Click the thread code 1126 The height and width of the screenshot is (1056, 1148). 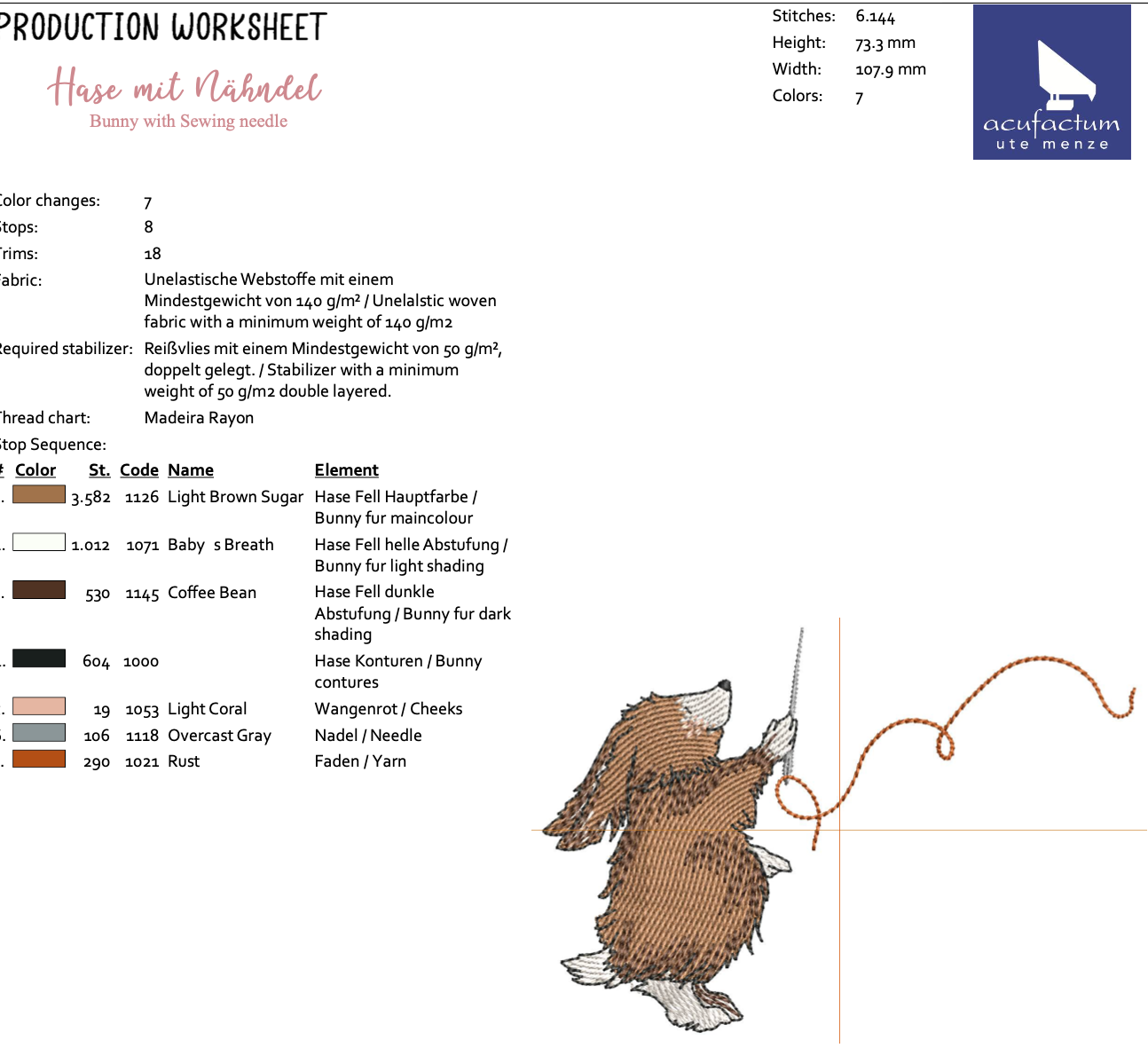click(142, 497)
